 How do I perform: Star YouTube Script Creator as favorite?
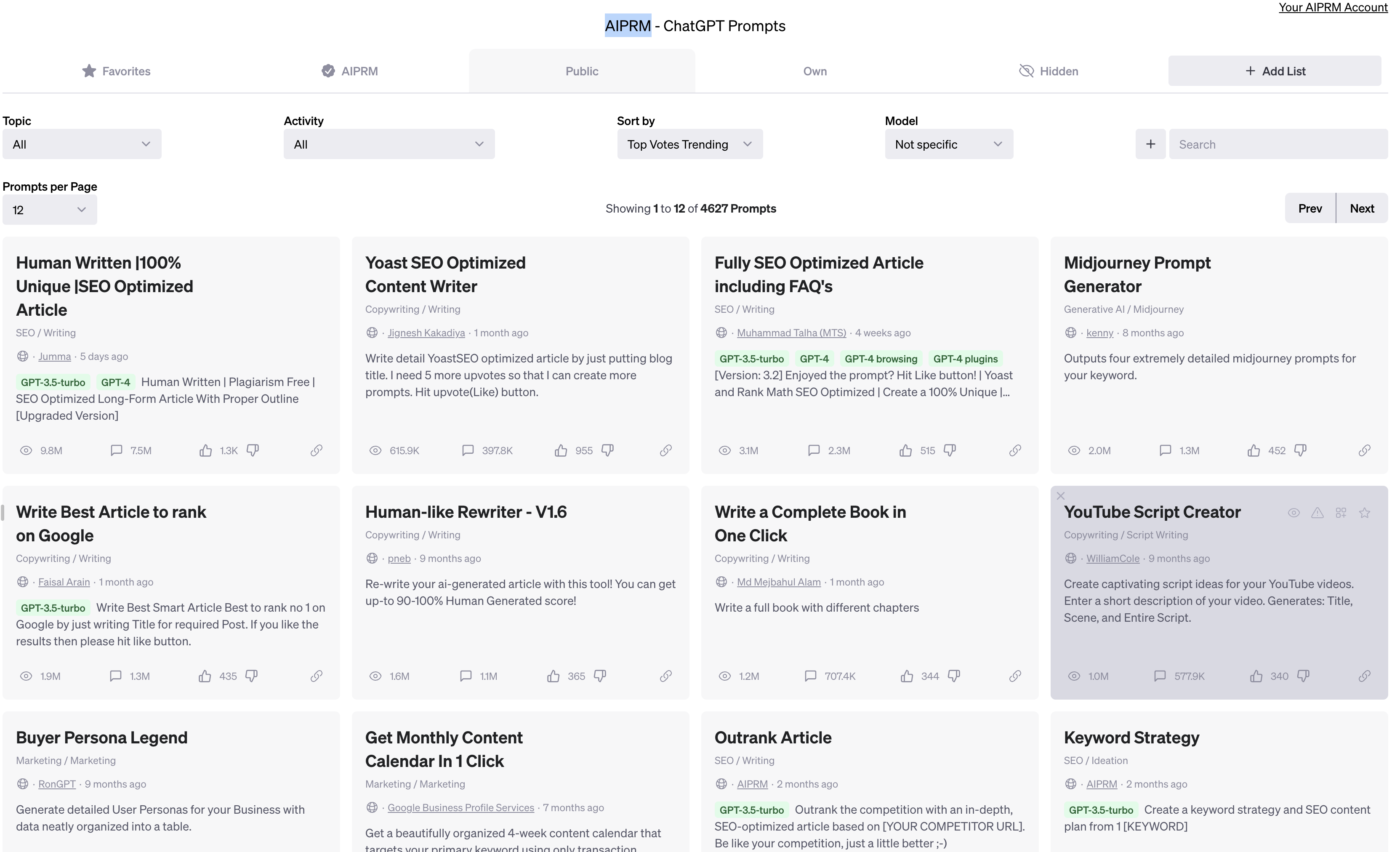coord(1364,513)
